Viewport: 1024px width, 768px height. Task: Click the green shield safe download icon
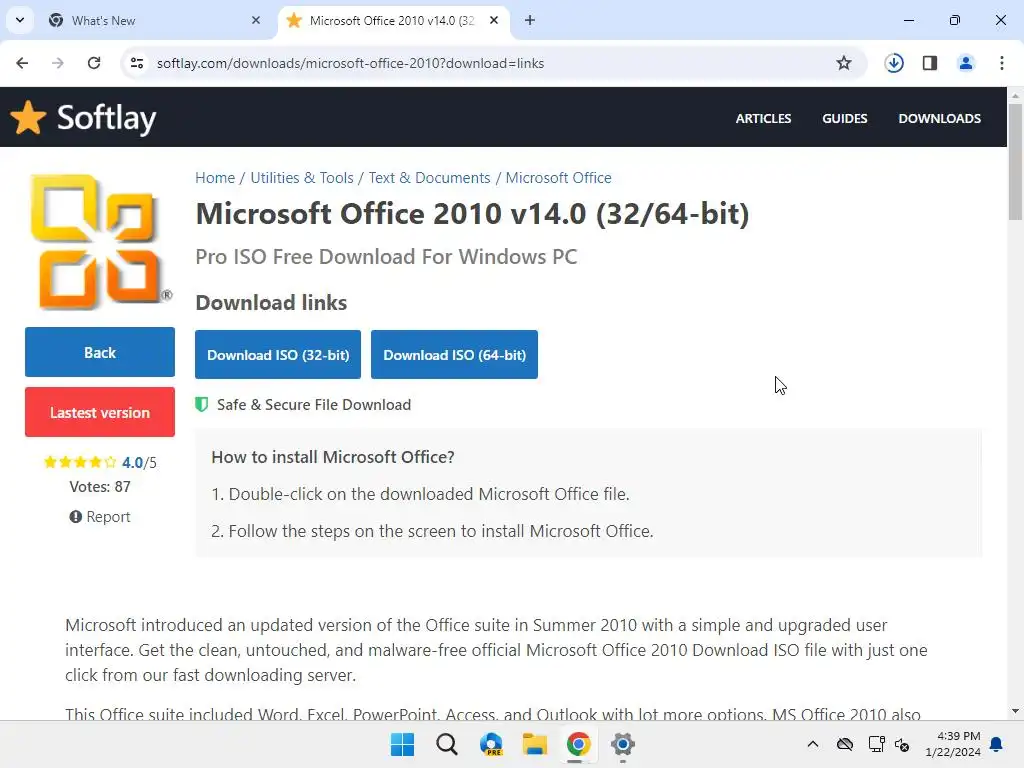tap(202, 405)
